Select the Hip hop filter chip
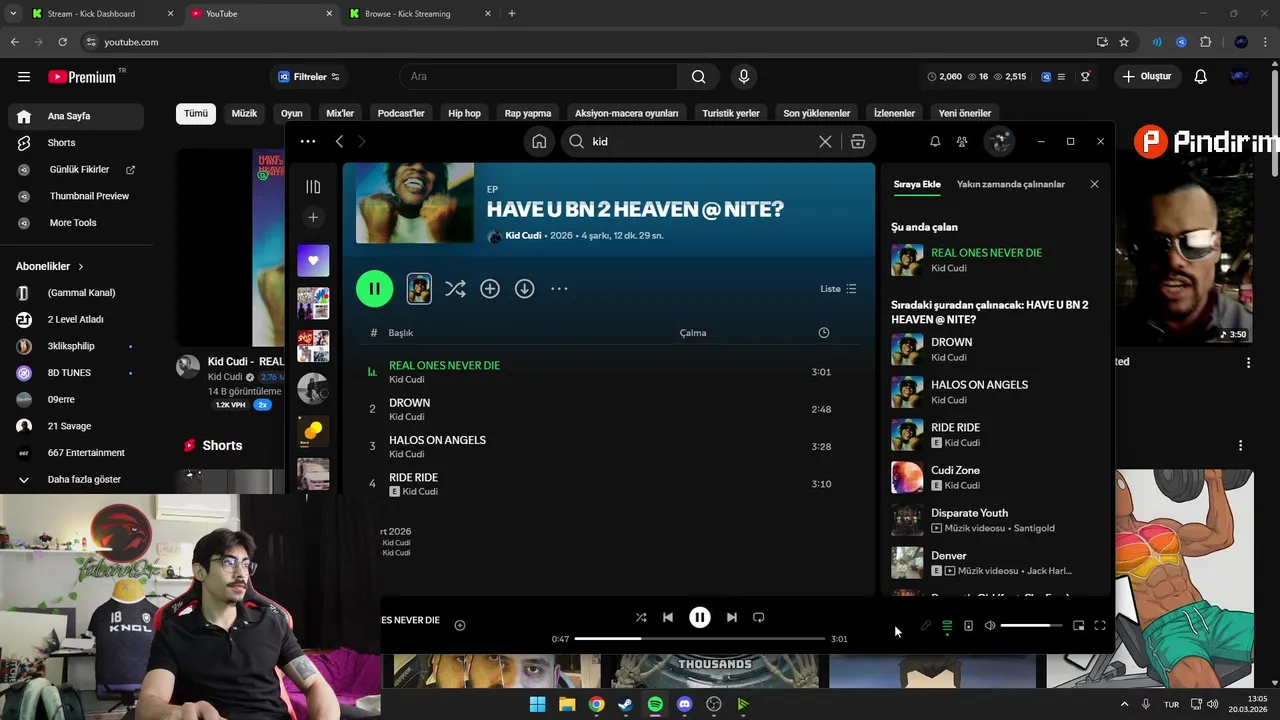This screenshot has width=1280, height=720. pos(464,113)
